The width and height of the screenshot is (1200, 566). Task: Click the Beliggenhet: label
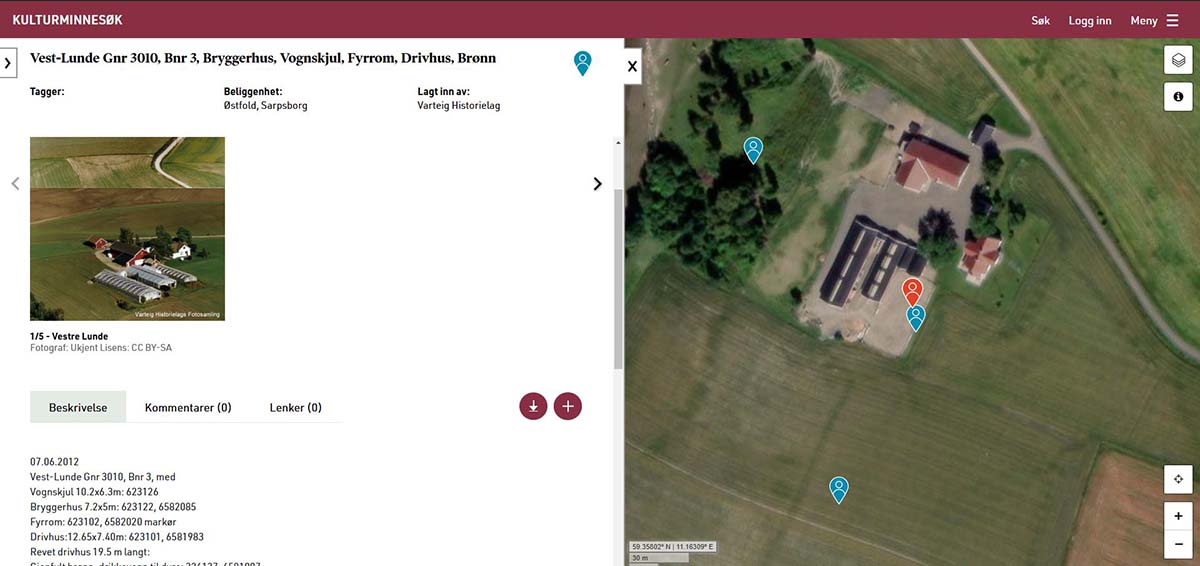coord(253,91)
